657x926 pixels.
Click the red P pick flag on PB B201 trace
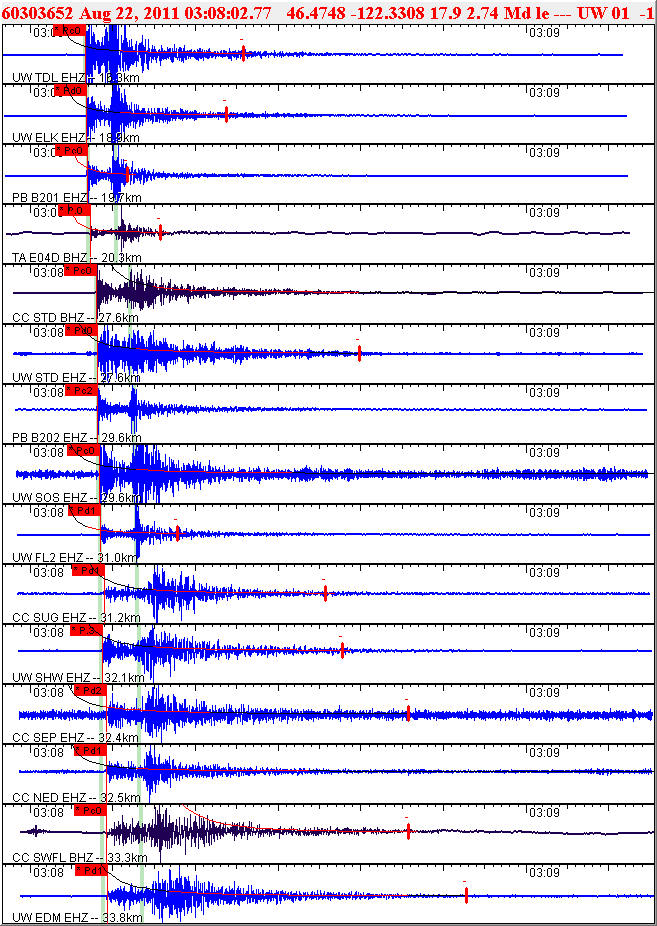[x=71, y=151]
